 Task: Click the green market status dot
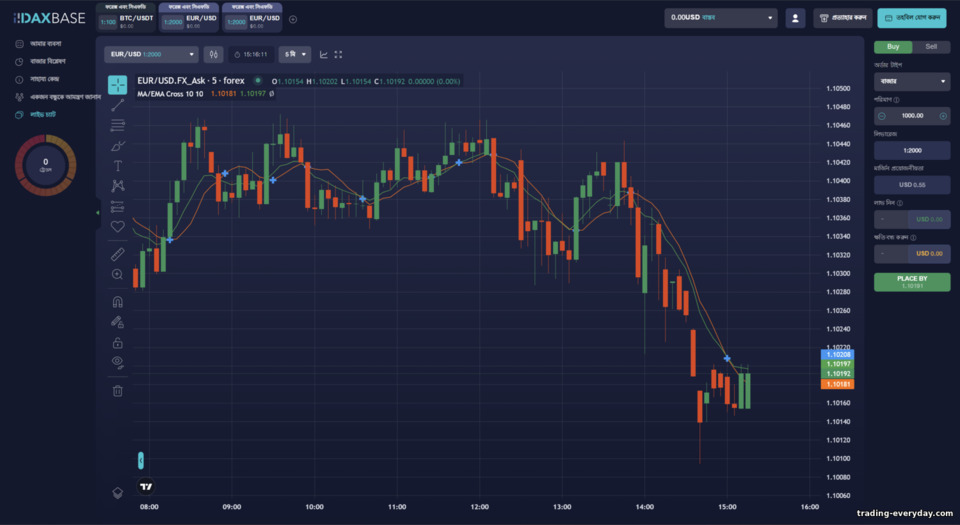(x=258, y=81)
